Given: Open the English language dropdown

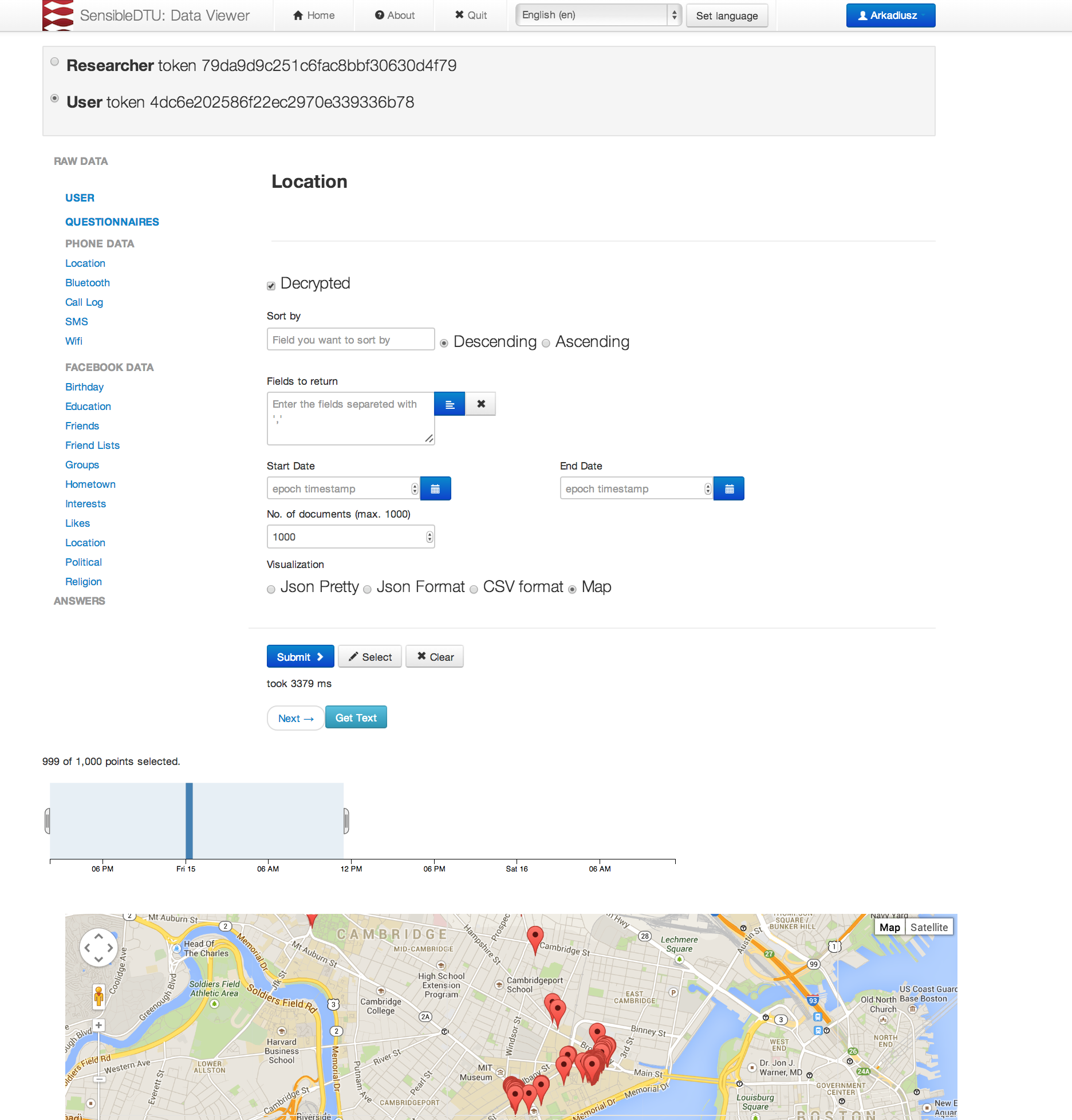Looking at the screenshot, I should (x=598, y=15).
